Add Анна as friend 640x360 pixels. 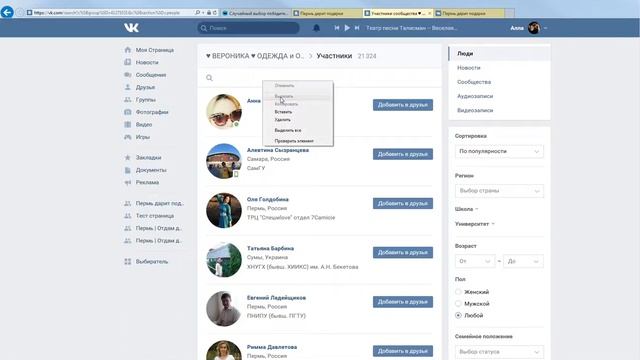point(403,105)
